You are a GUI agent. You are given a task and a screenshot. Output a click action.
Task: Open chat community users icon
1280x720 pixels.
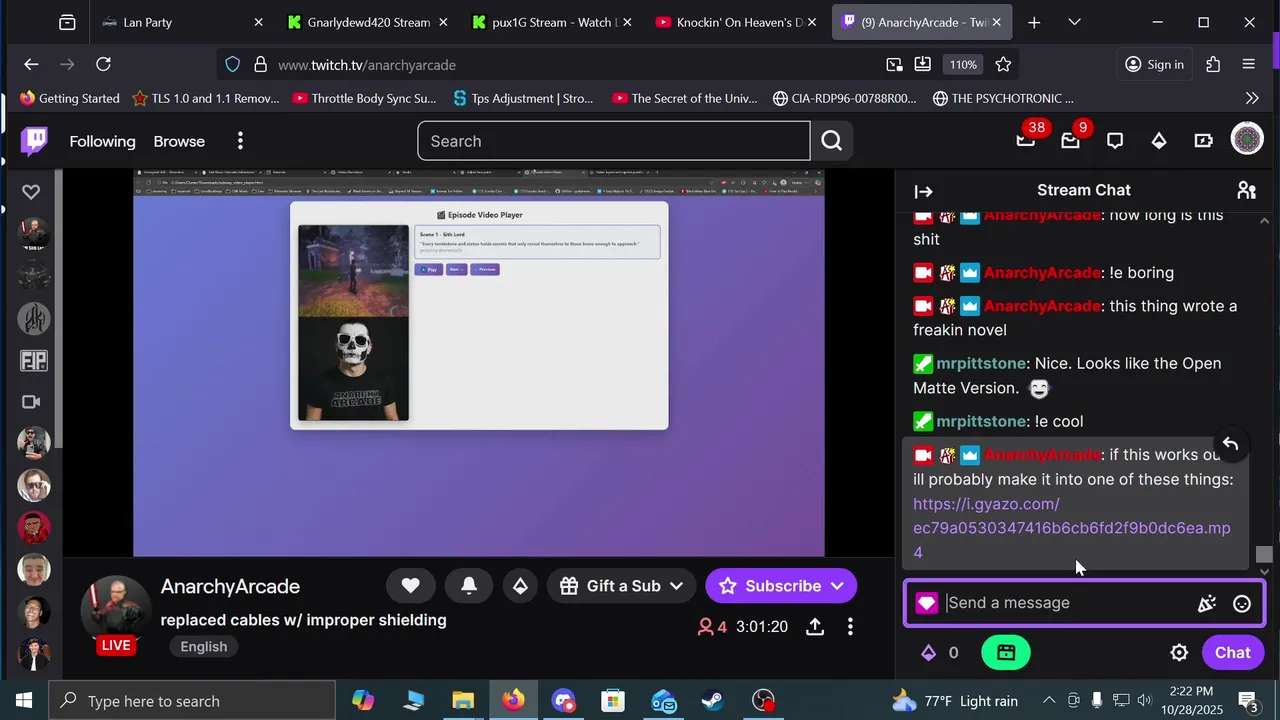pyautogui.click(x=1246, y=190)
